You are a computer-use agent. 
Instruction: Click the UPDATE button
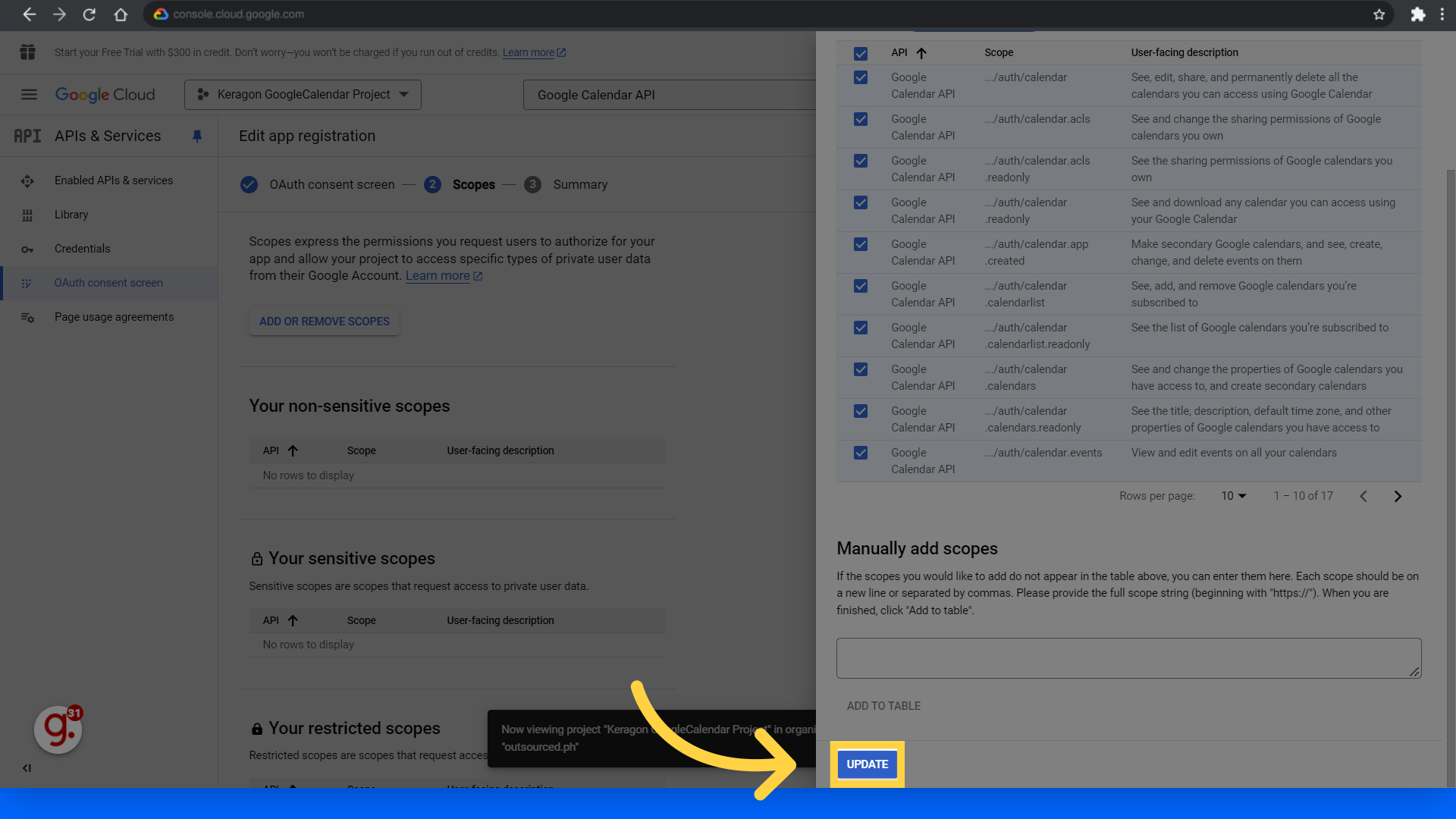click(867, 764)
